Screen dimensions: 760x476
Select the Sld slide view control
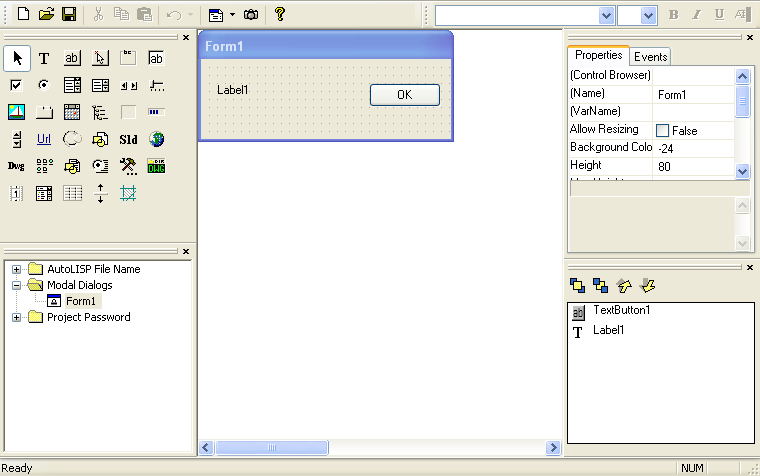click(128, 140)
